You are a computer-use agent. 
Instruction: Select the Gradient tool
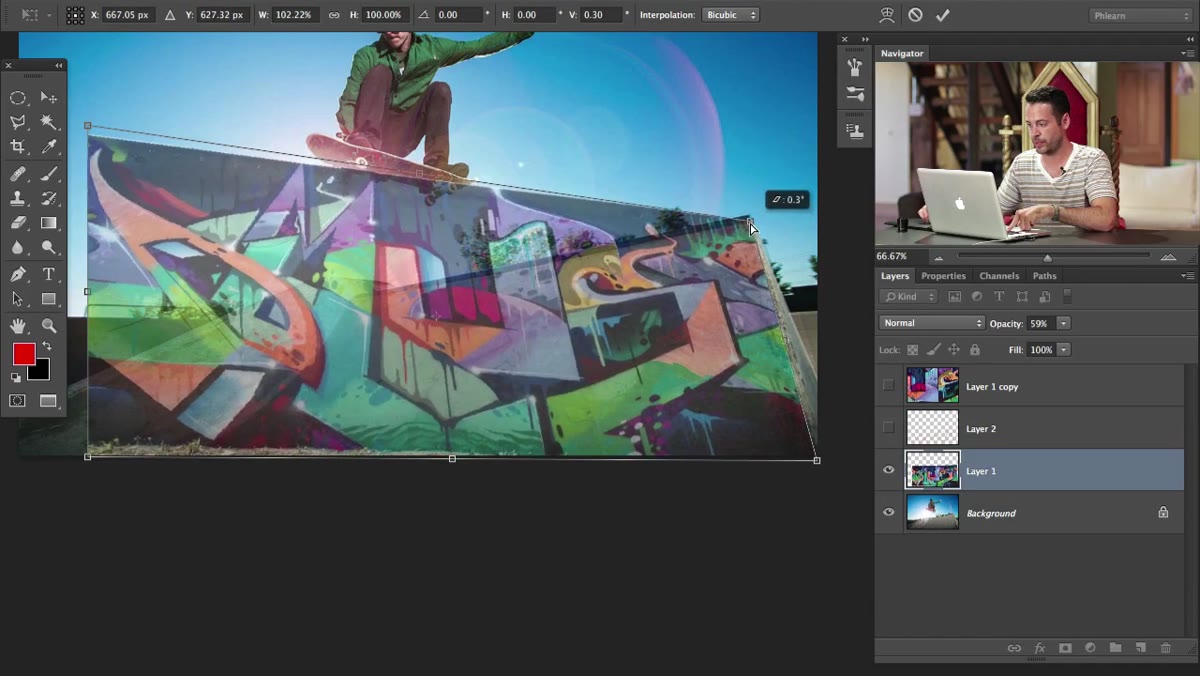[48, 223]
